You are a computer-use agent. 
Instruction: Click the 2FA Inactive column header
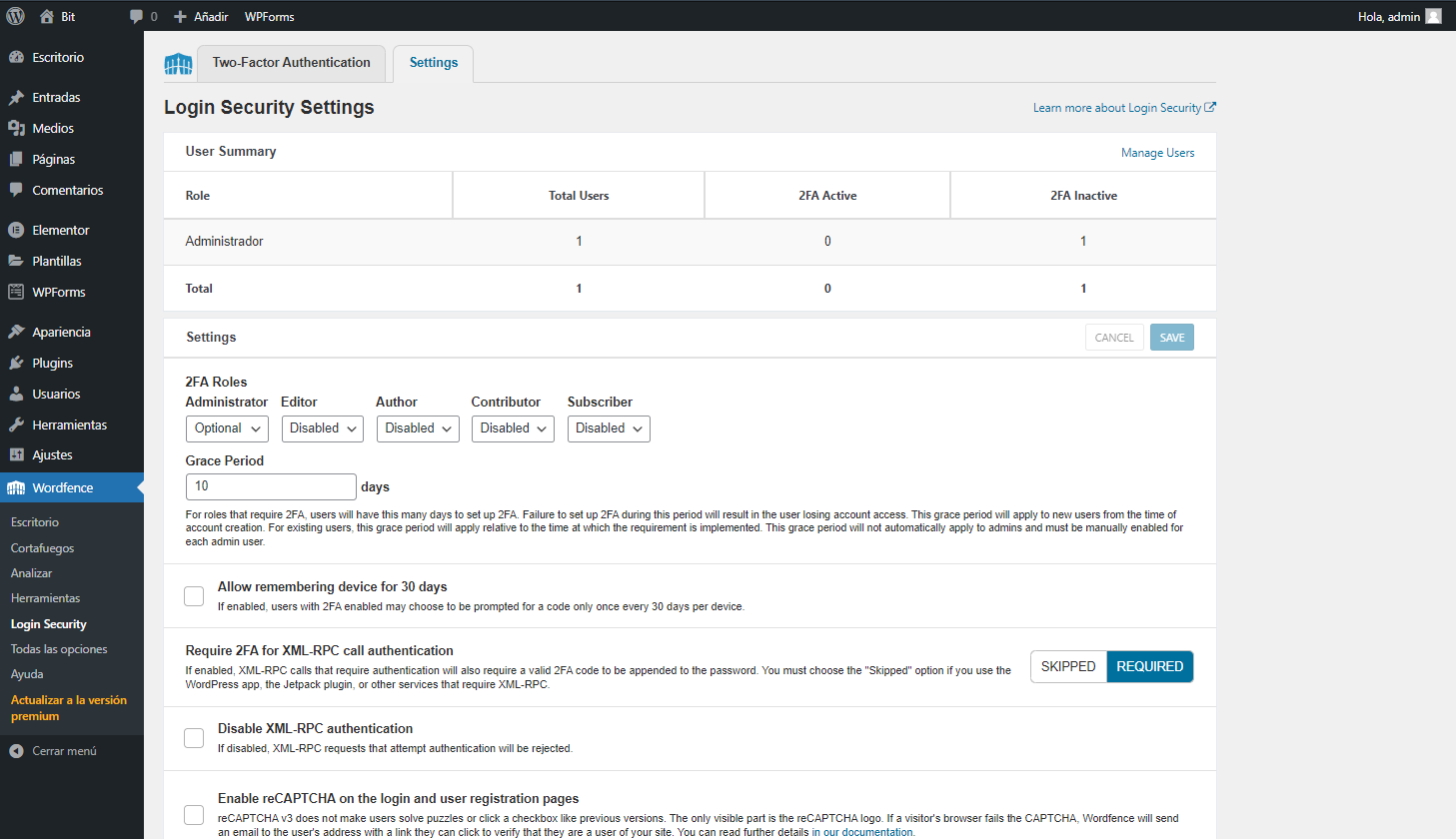click(1083, 196)
